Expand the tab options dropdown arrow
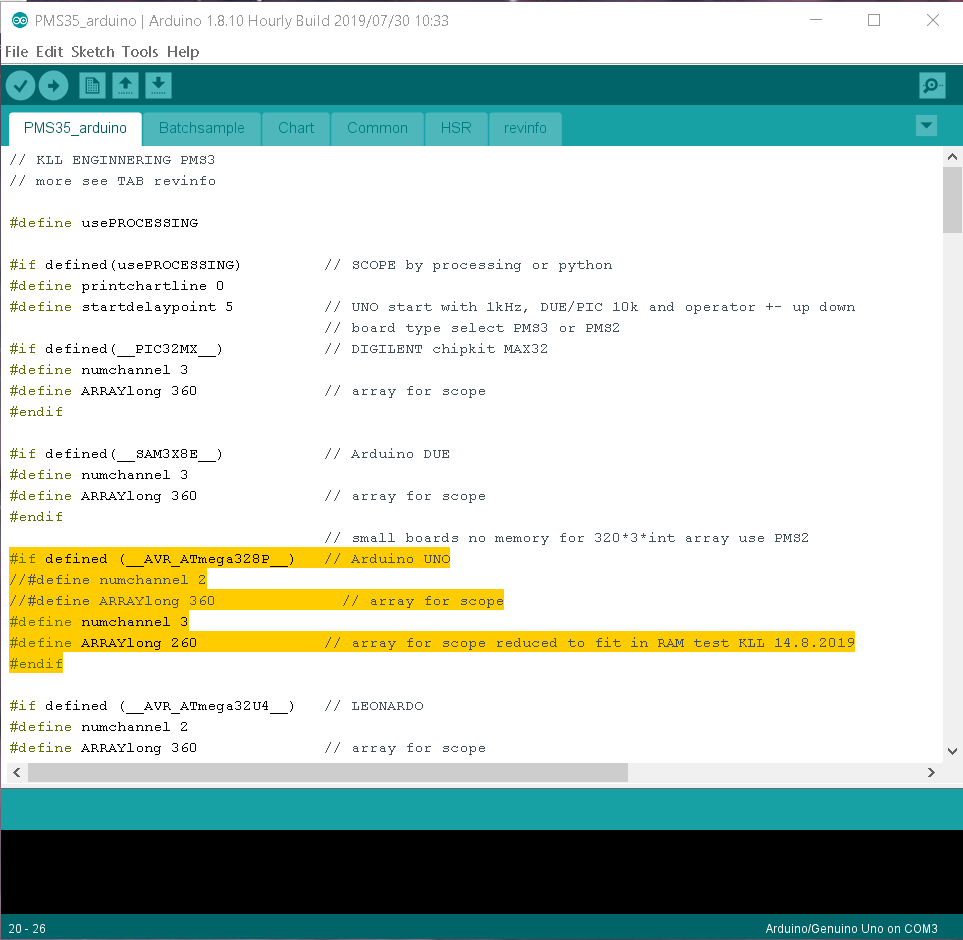This screenshot has height=940, width=963. 926,126
